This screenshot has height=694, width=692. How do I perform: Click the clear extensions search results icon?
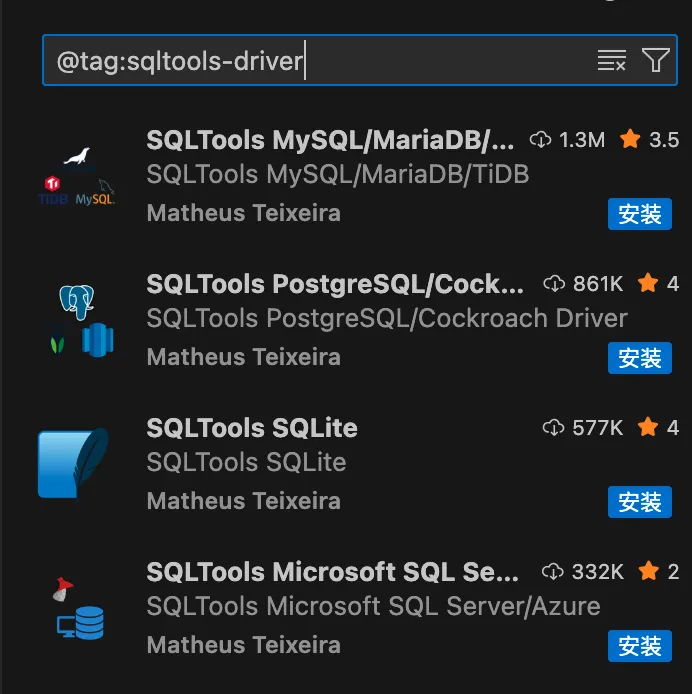[x=611, y=61]
